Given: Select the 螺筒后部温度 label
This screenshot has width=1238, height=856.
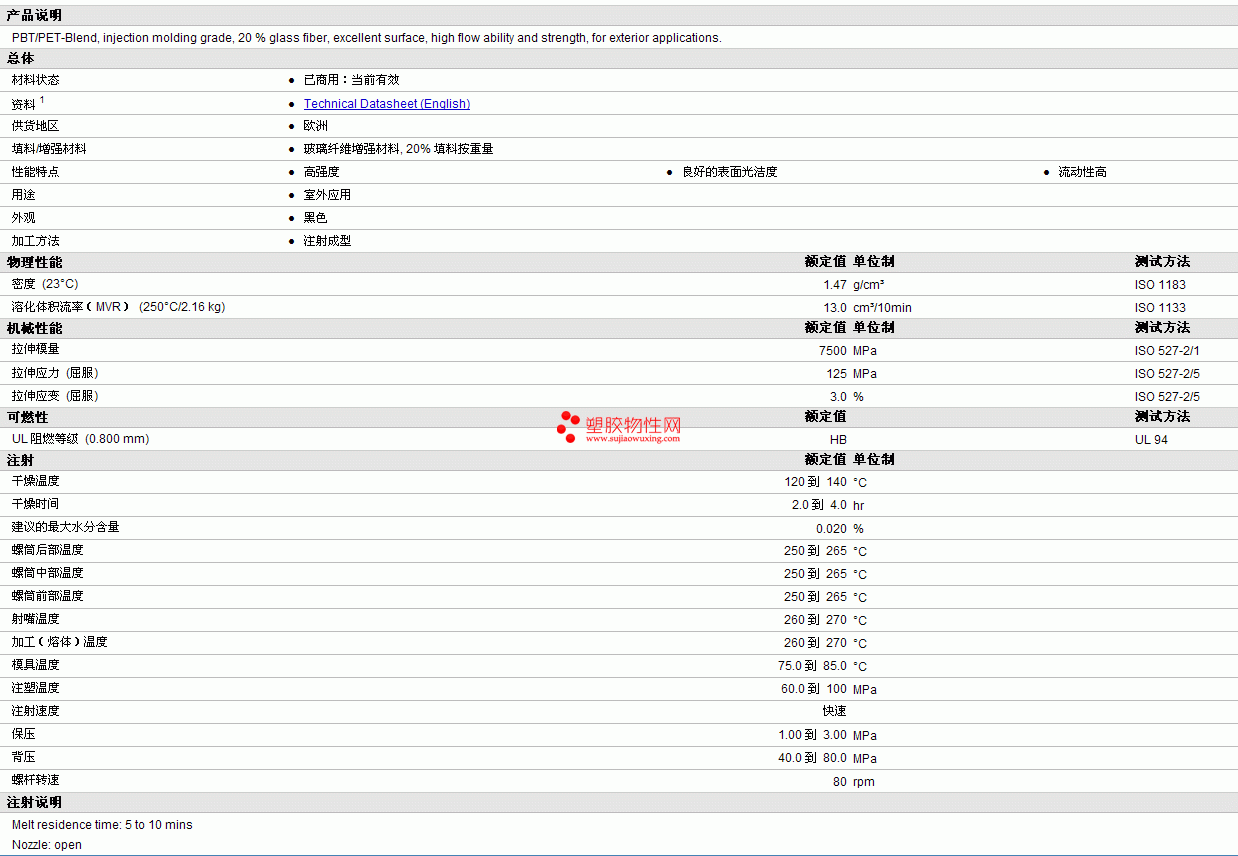Looking at the screenshot, I should click(x=48, y=550).
